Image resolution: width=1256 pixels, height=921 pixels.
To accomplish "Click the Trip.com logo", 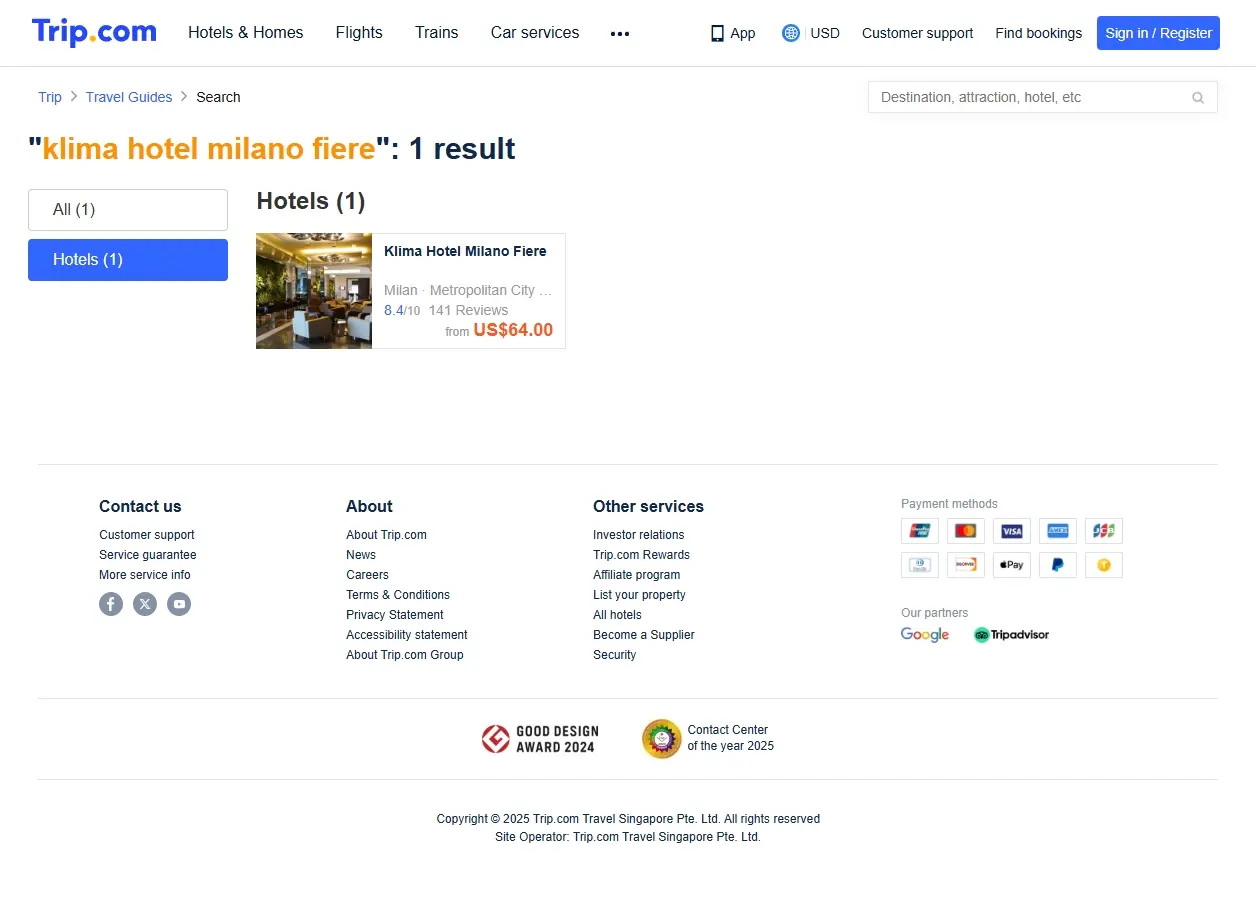I will pyautogui.click(x=94, y=32).
